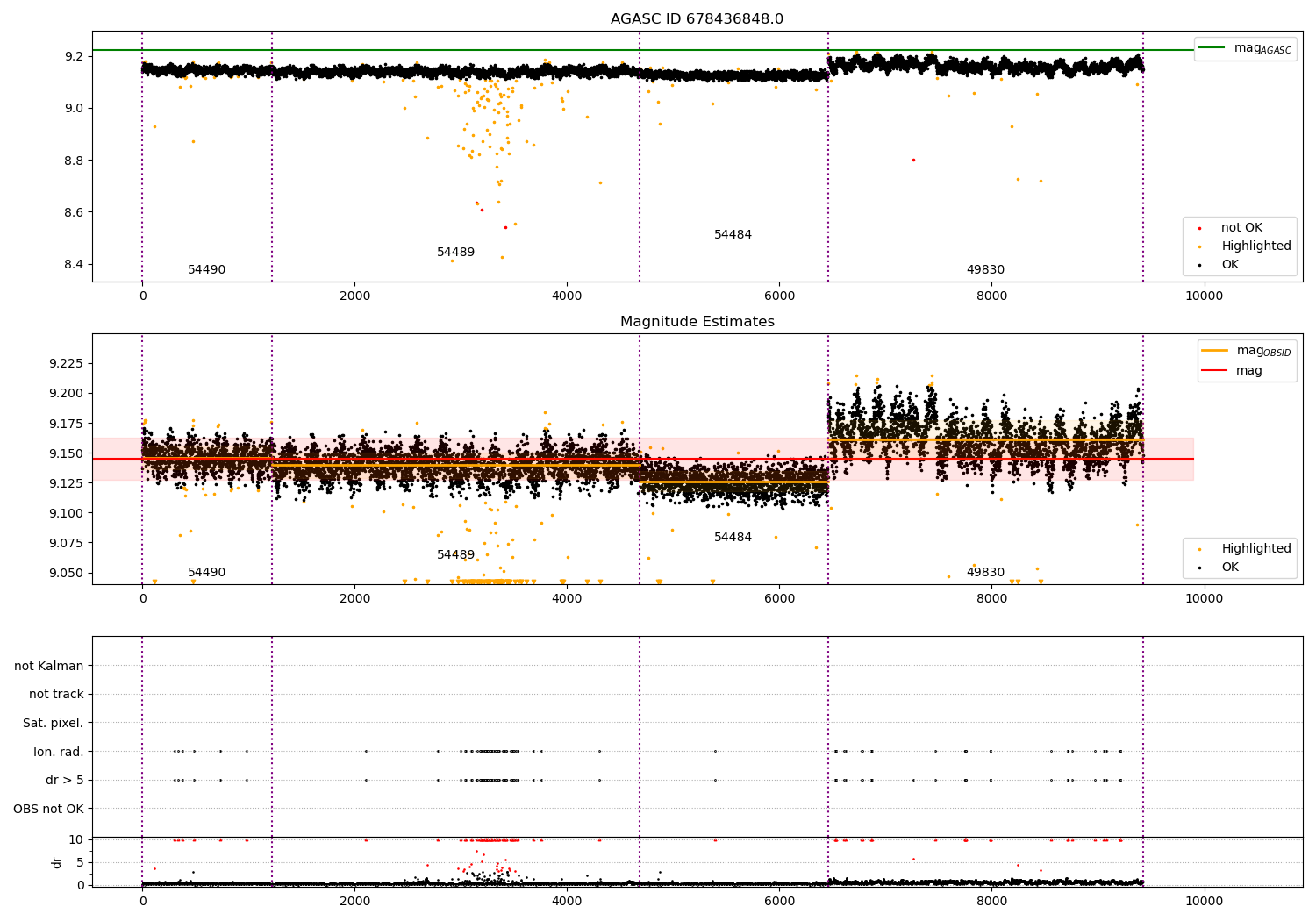Click the 'Sat. pixel.' row label
This screenshot has height=921, width=1316.
(54, 724)
